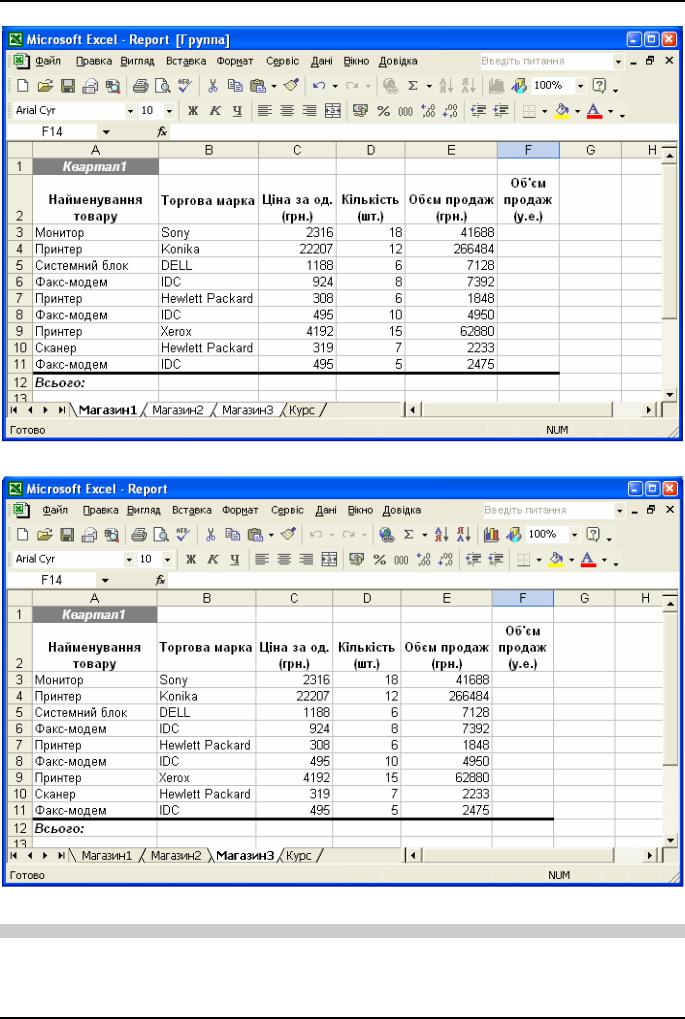Screen dimensions: 685x1019
Task: Click first-sheet navigation arrow in bottom window
Action: click(x=14, y=856)
